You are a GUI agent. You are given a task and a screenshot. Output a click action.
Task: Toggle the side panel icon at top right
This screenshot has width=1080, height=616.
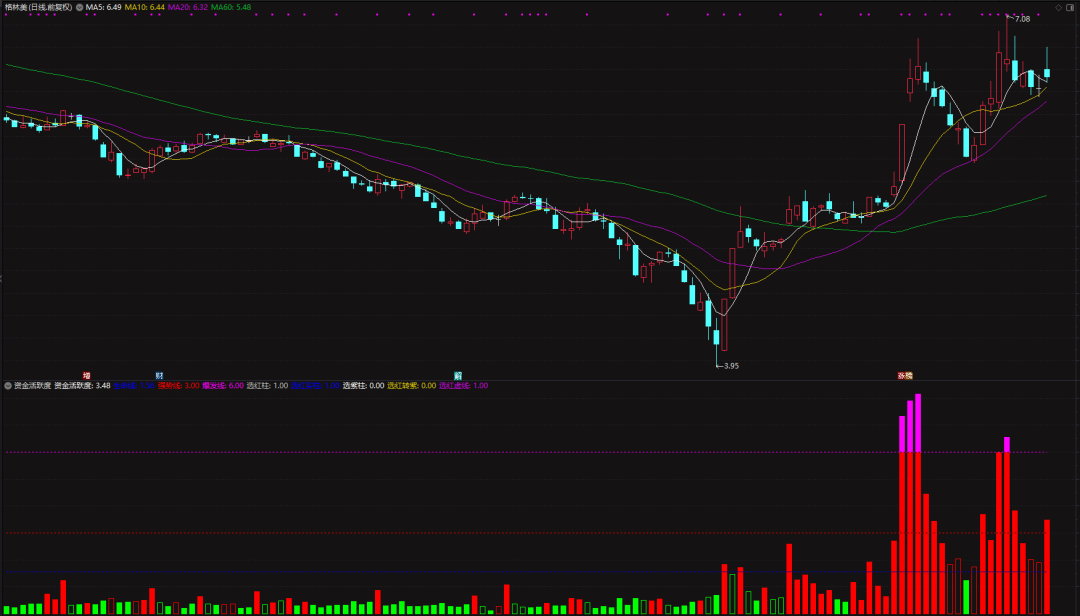(1071, 7)
